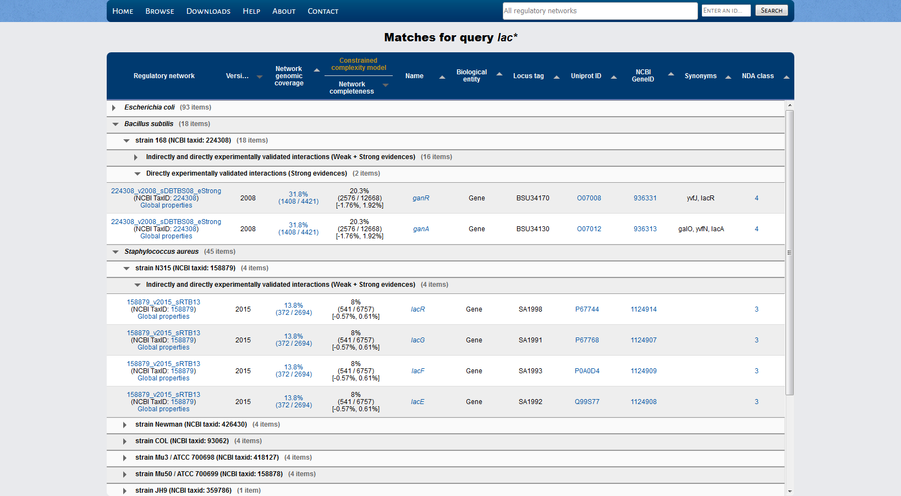This screenshot has width=901, height=496.
Task: Open the ganR gene link
Action: click(x=421, y=198)
